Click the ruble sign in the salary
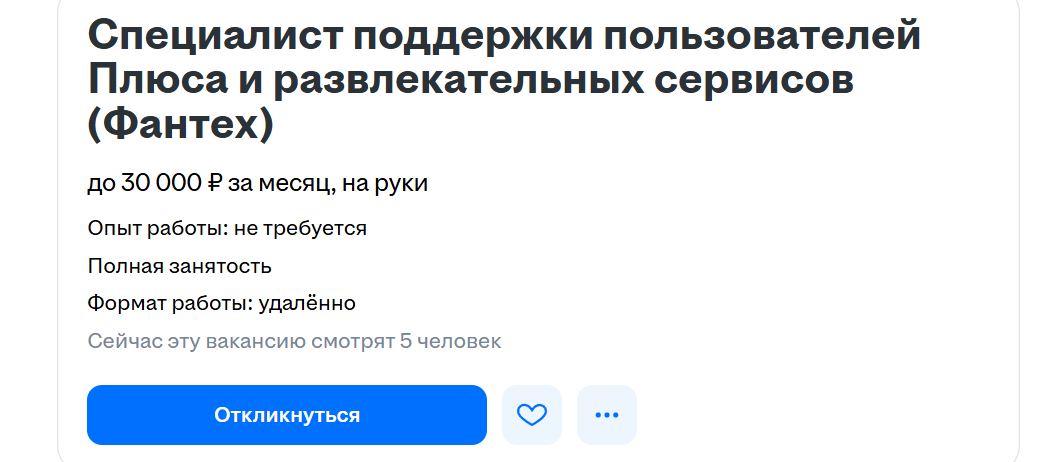Viewport: 1055px width, 462px height. (215, 183)
